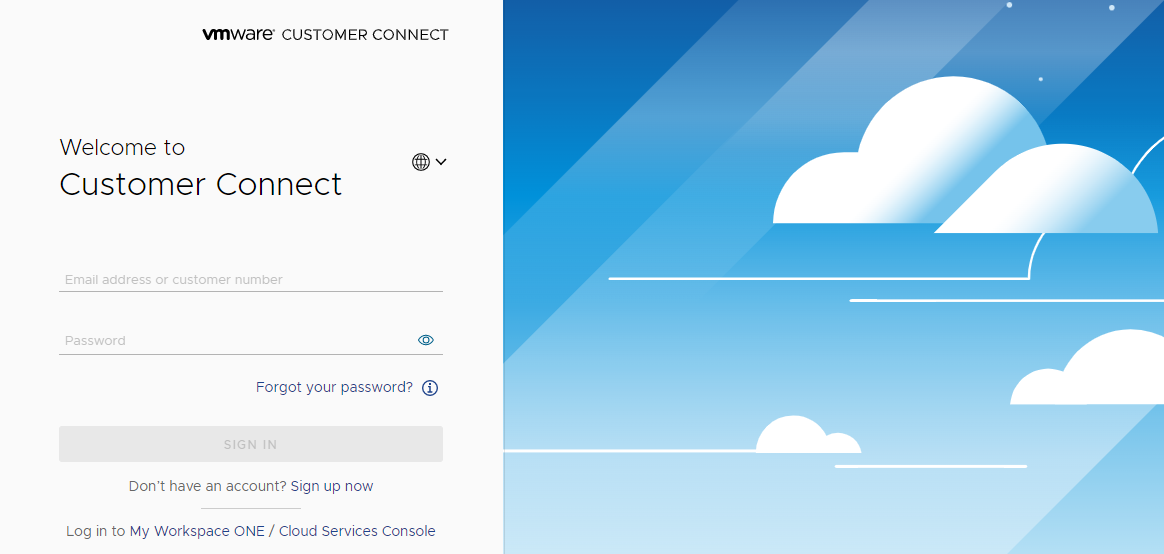Viewport: 1164px width, 554px height.
Task: Click the Welcome to heading text
Action: click(122, 147)
